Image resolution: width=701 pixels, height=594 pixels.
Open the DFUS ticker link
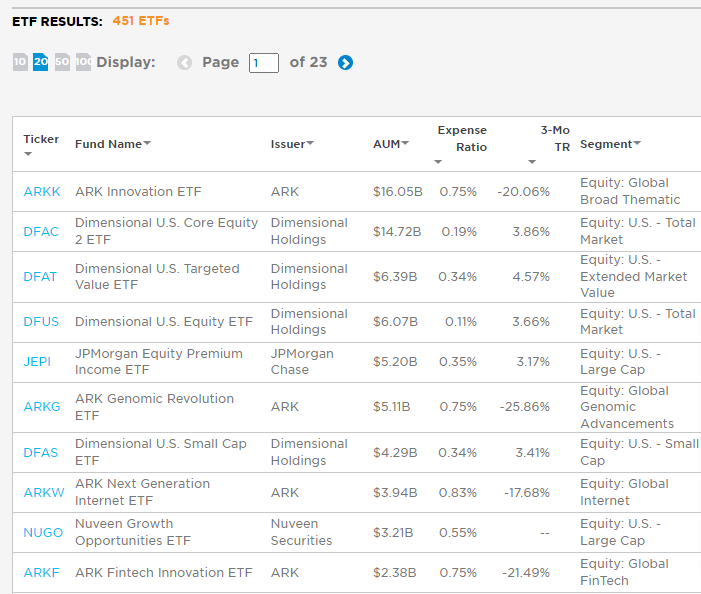pyautogui.click(x=41, y=322)
